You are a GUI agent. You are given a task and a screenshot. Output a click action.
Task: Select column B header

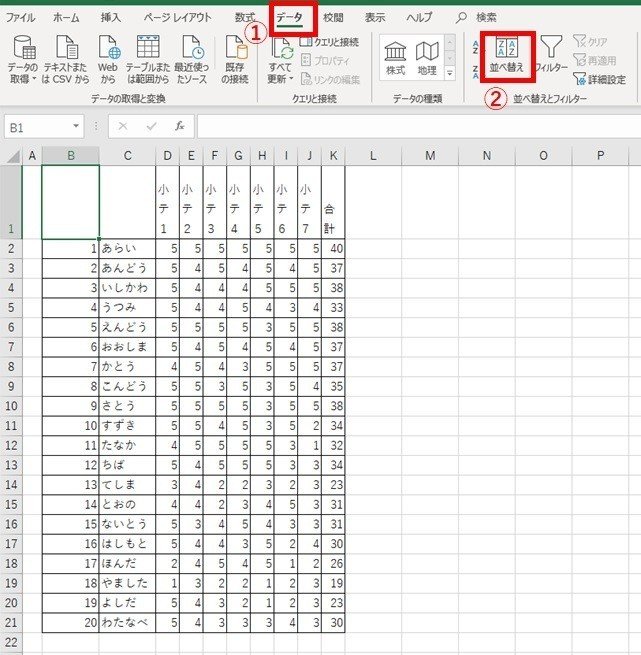click(x=71, y=156)
